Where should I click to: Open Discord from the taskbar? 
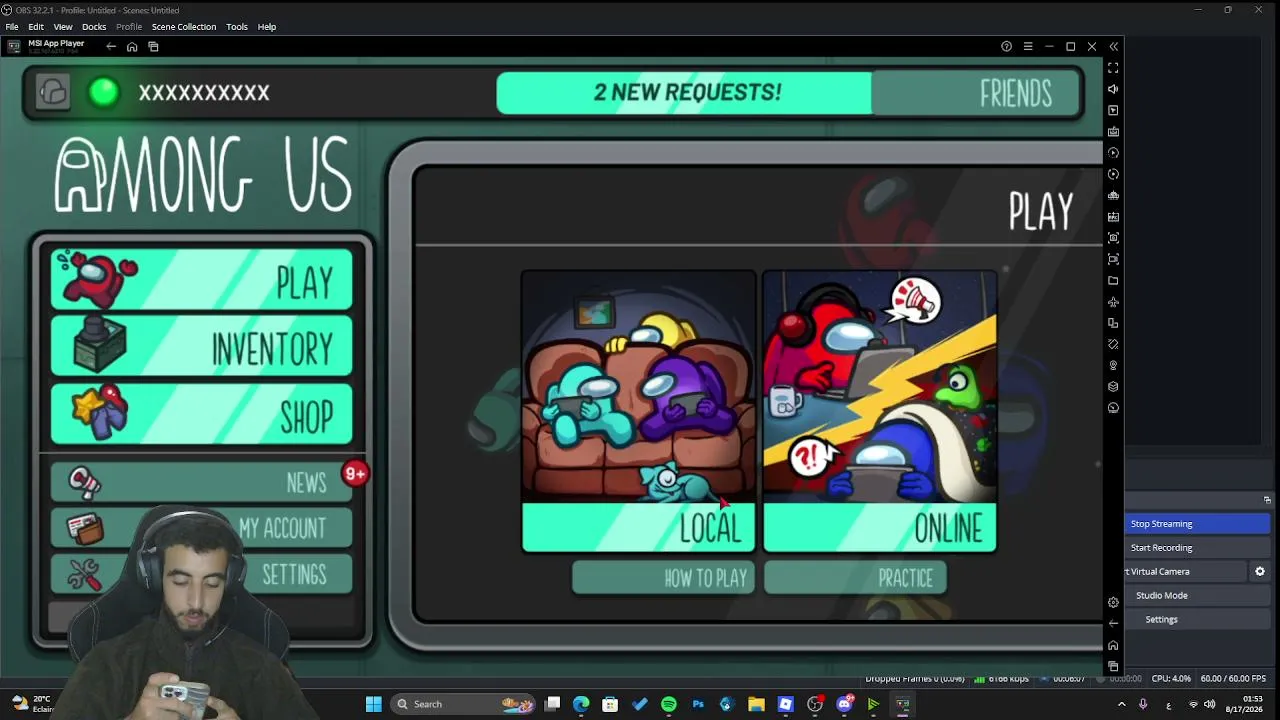click(844, 704)
